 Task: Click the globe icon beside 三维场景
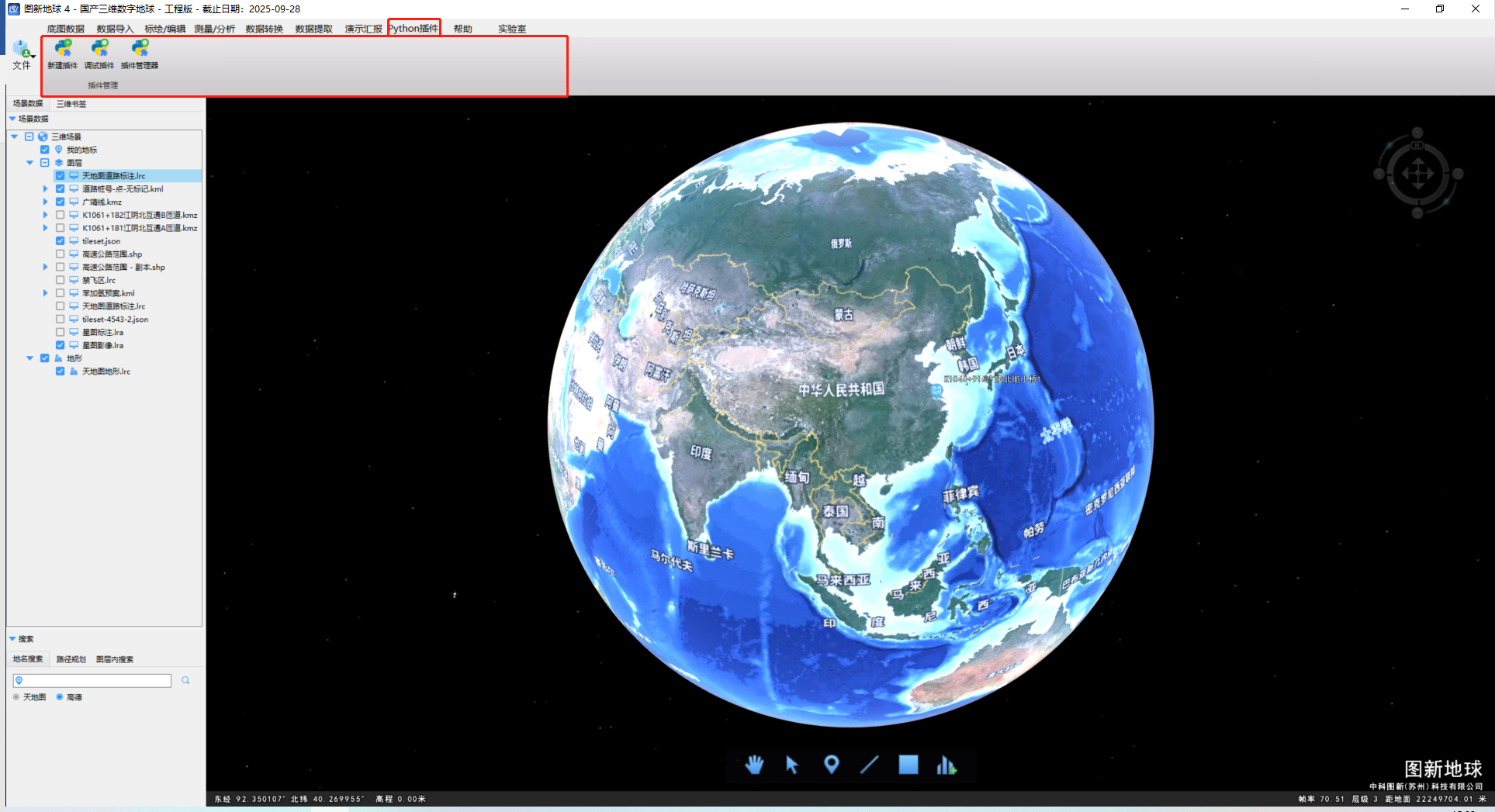coord(43,136)
